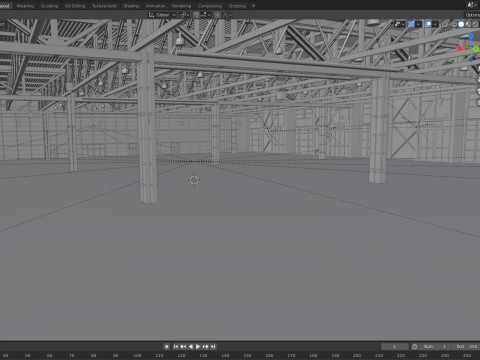Click the blue Z axis gizmo handle
The height and width of the screenshot is (360, 480).
[x=470, y=36]
